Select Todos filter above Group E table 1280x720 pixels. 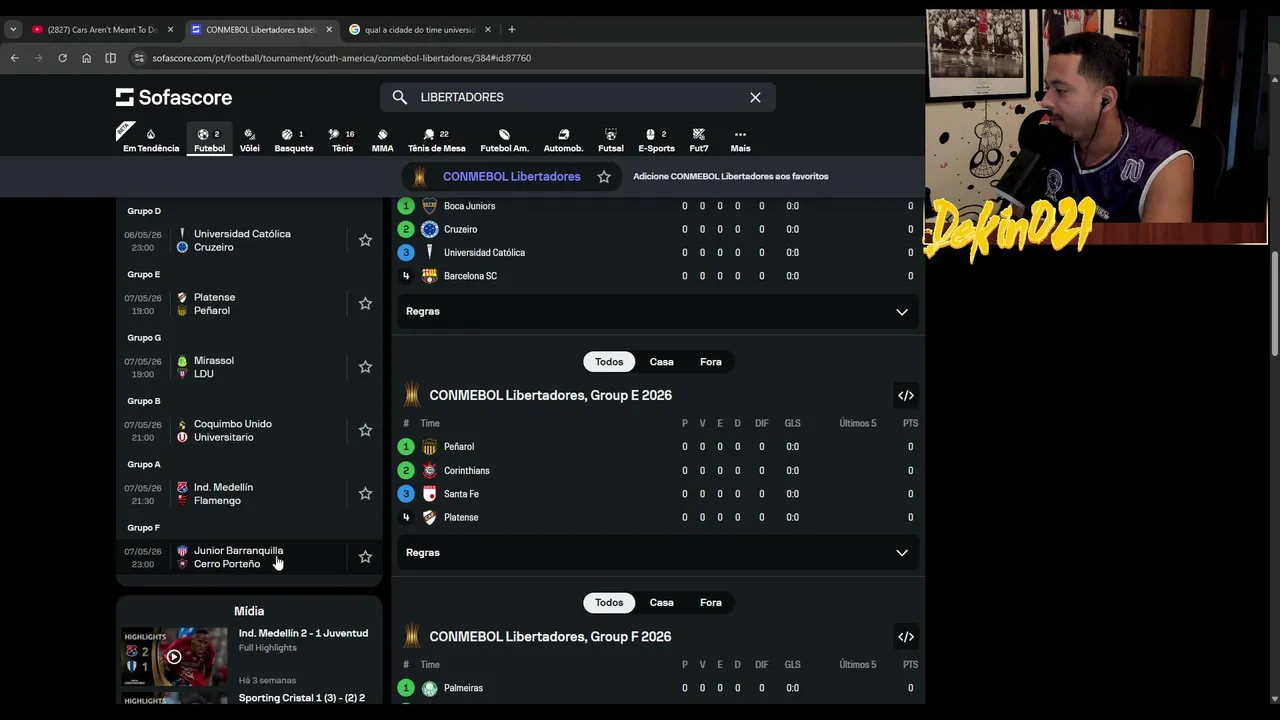[609, 362]
